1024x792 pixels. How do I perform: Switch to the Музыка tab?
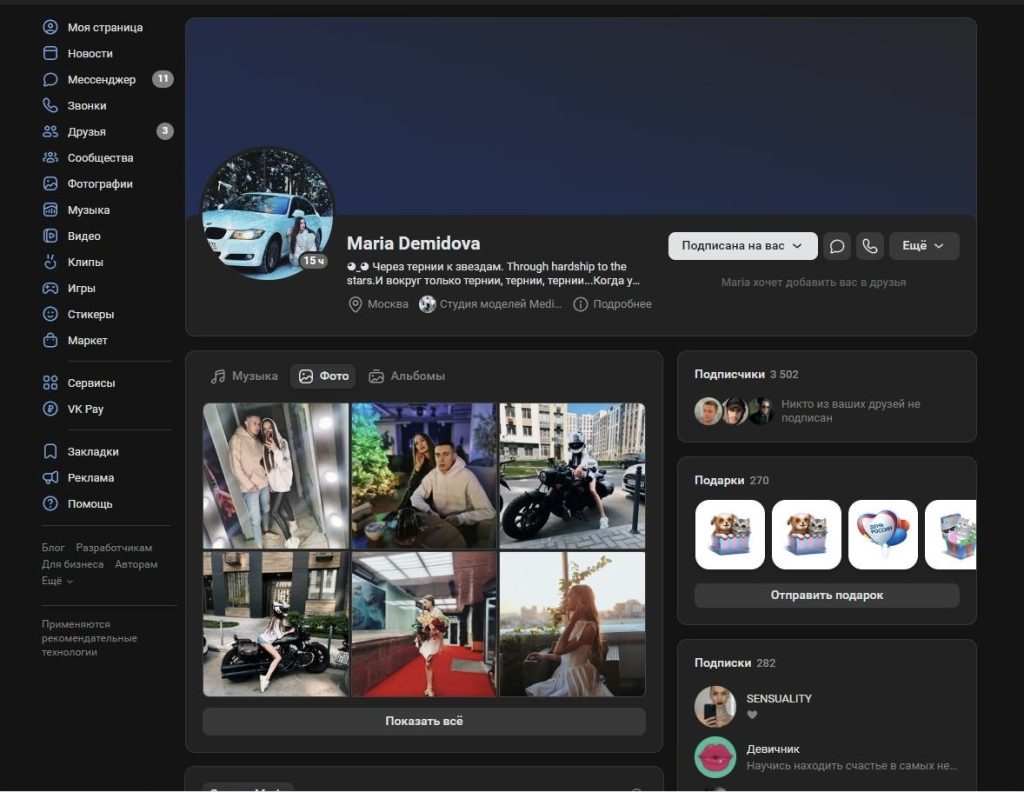pyautogui.click(x=244, y=376)
